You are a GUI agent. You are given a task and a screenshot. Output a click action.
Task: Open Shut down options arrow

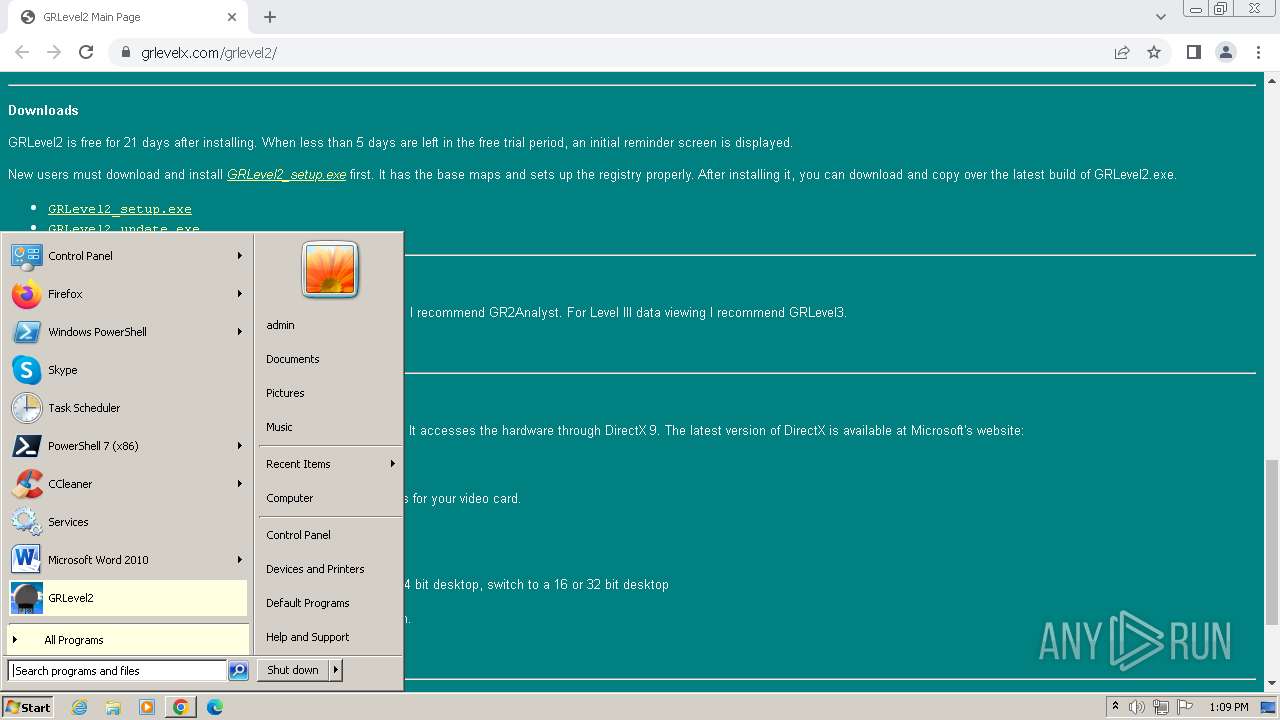(x=336, y=670)
